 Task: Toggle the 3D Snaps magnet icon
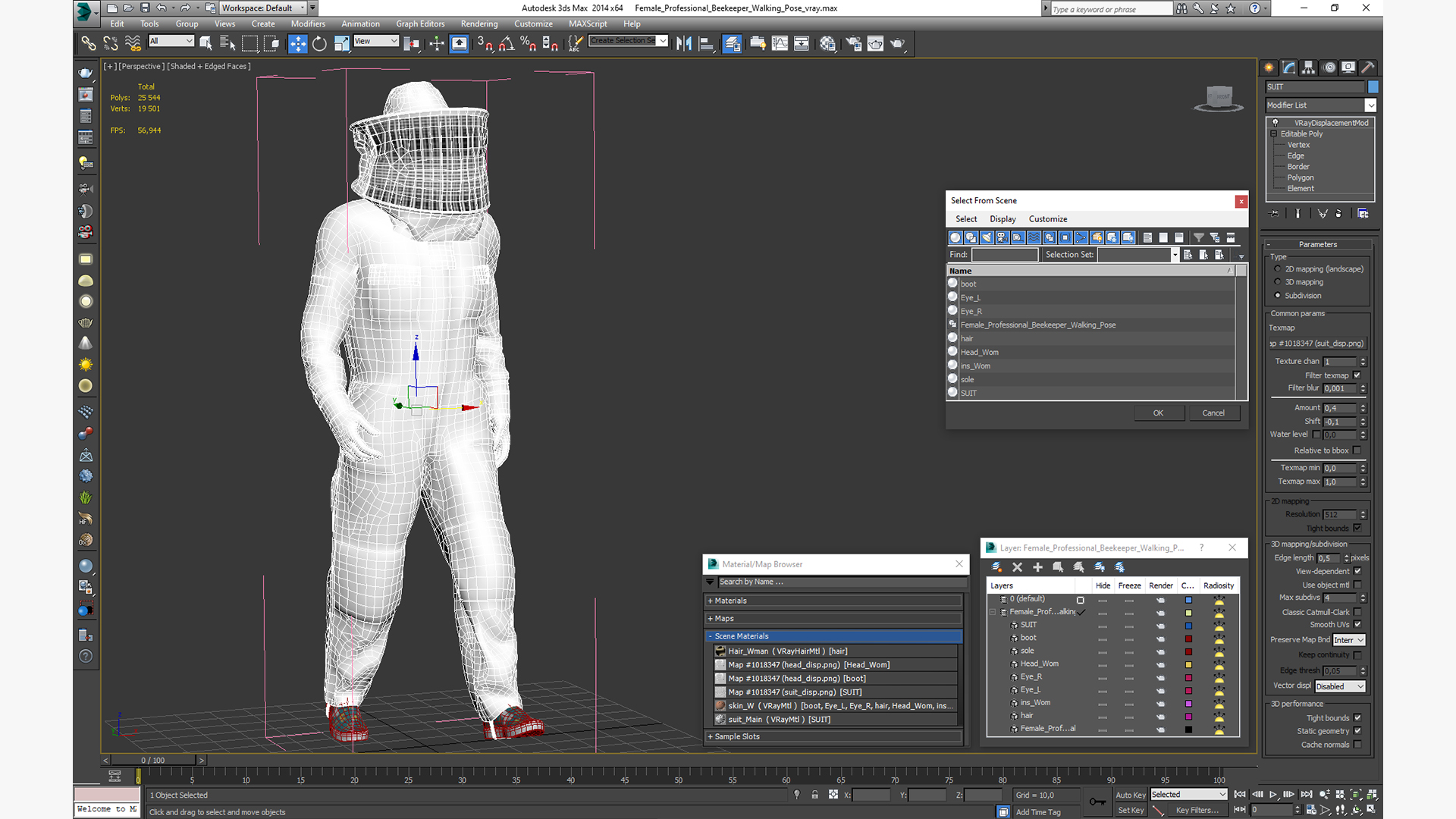[x=485, y=44]
